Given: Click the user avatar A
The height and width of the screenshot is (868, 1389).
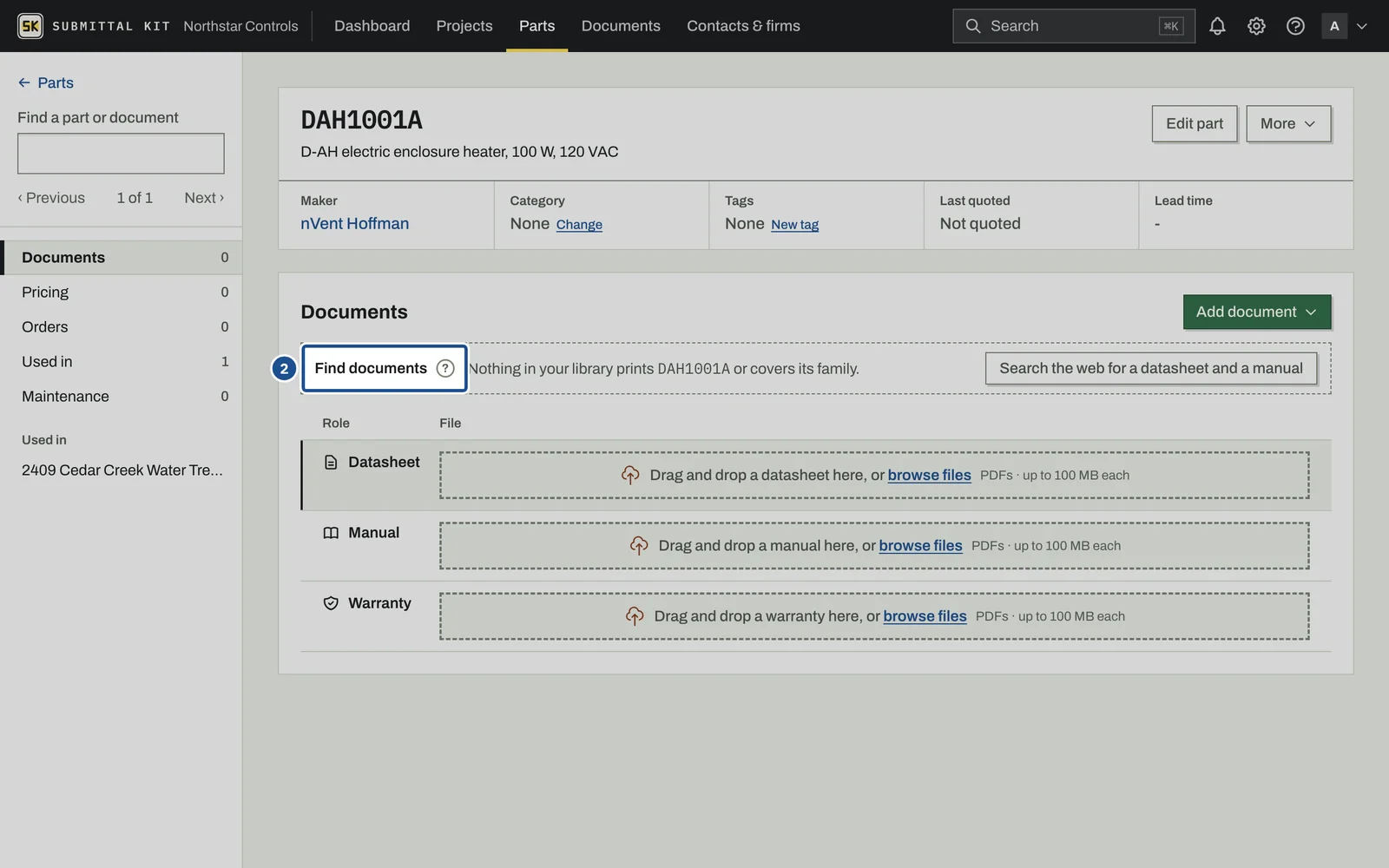Looking at the screenshot, I should pos(1334,26).
